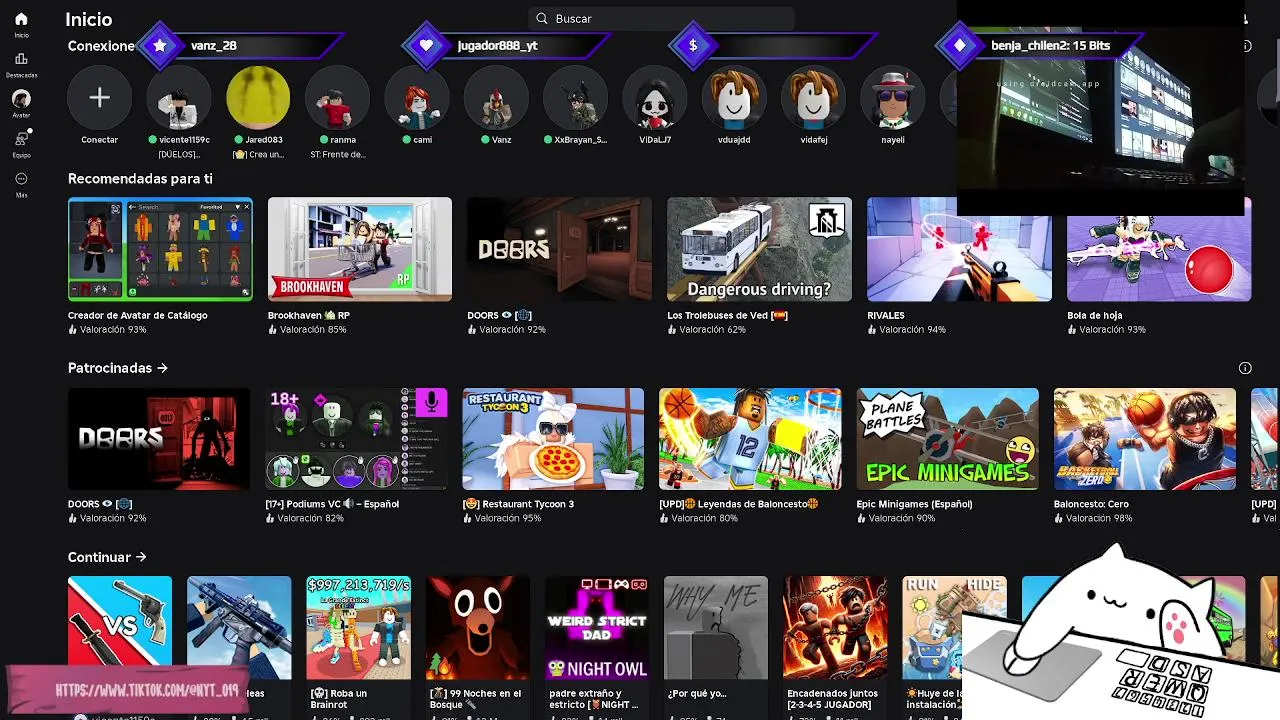Open Leyendas de Baloncesto thumbnail
Viewport: 1280px width, 720px height.
tap(750, 439)
